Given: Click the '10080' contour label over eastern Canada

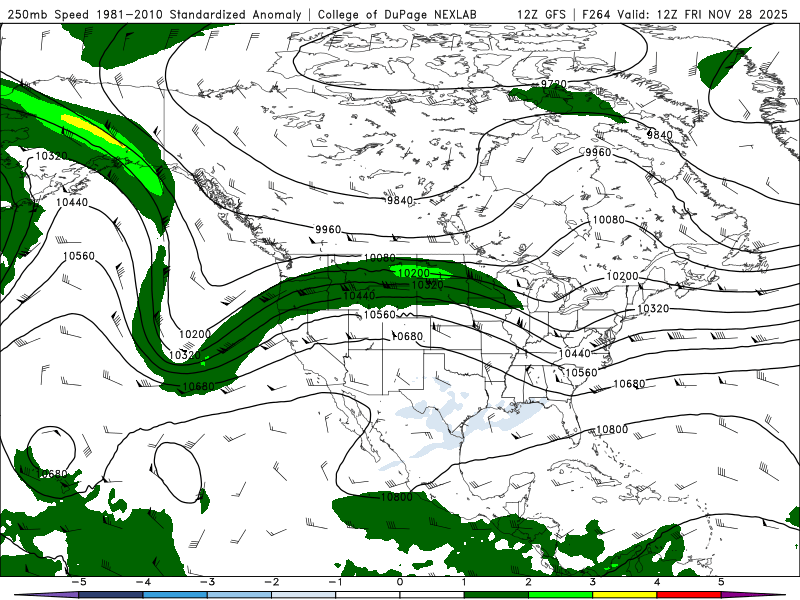Looking at the screenshot, I should (x=609, y=220).
